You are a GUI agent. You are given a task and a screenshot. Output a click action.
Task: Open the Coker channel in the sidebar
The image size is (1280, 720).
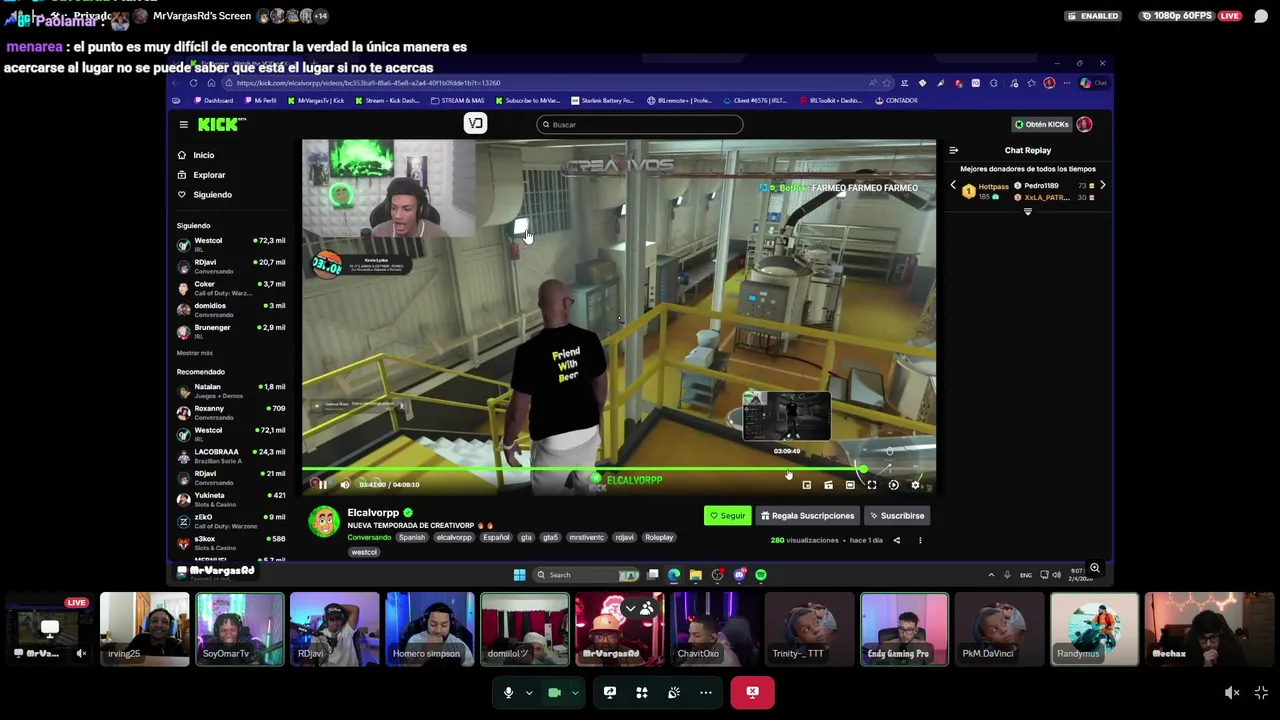232,288
